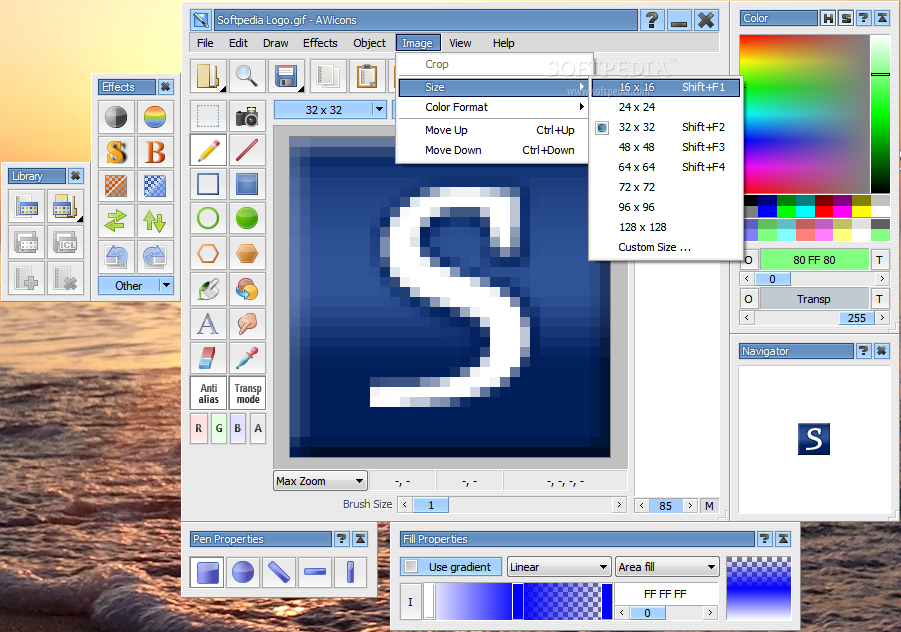Click Move Up menu entry
Viewport: 901px width, 632px height.
pyautogui.click(x=492, y=130)
